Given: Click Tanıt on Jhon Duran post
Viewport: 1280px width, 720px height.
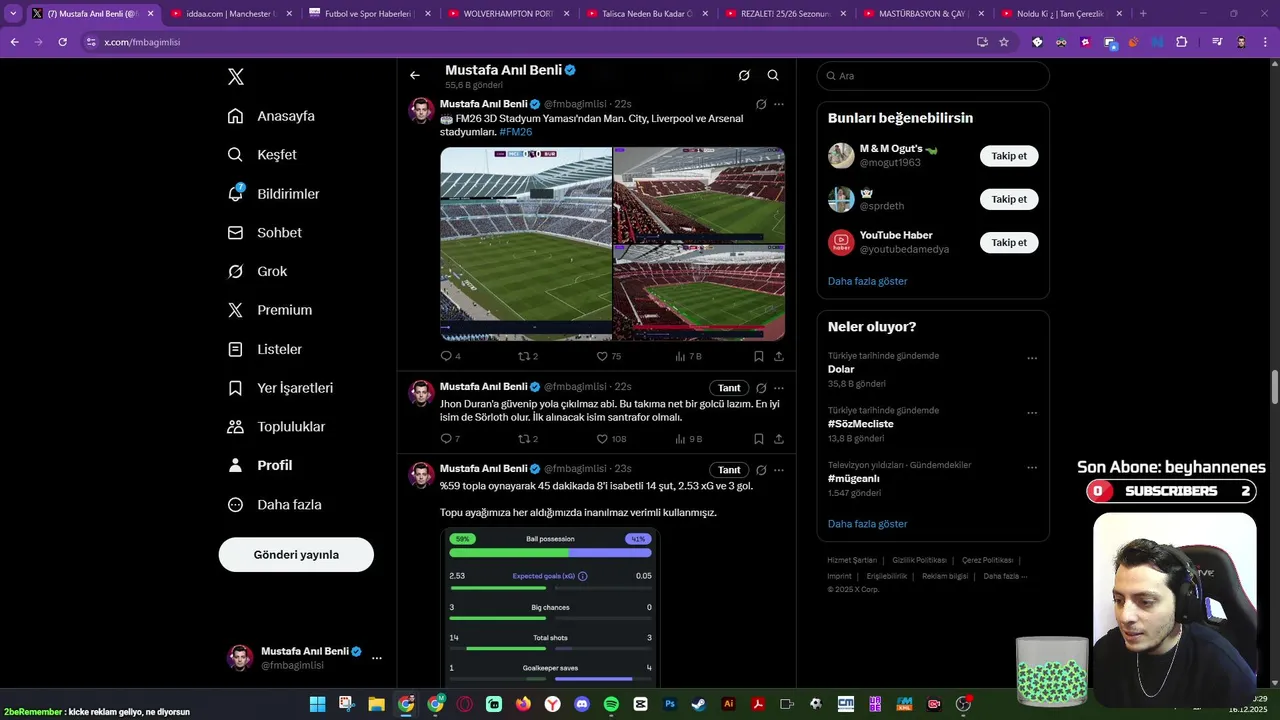Looking at the screenshot, I should click(x=729, y=388).
